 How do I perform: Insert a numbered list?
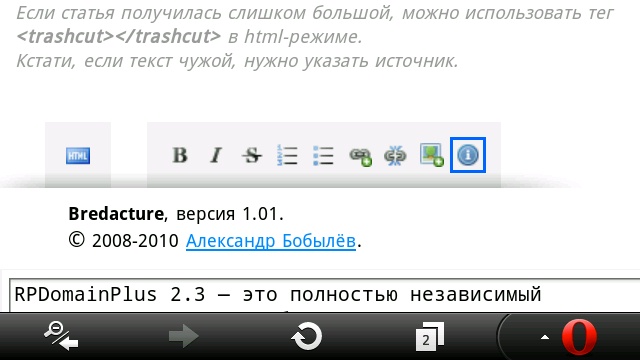click(x=287, y=155)
